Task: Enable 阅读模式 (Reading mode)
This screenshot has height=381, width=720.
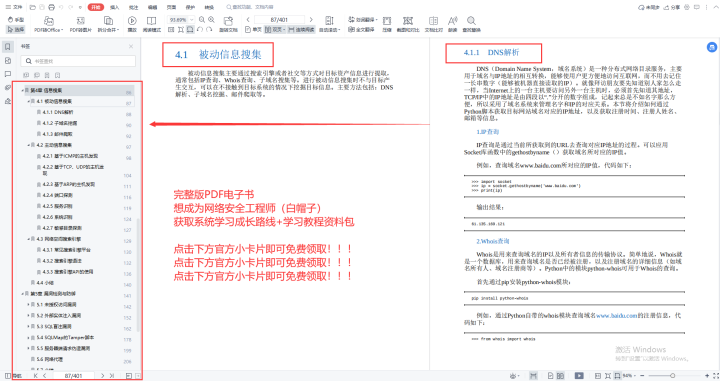Action: [152, 24]
